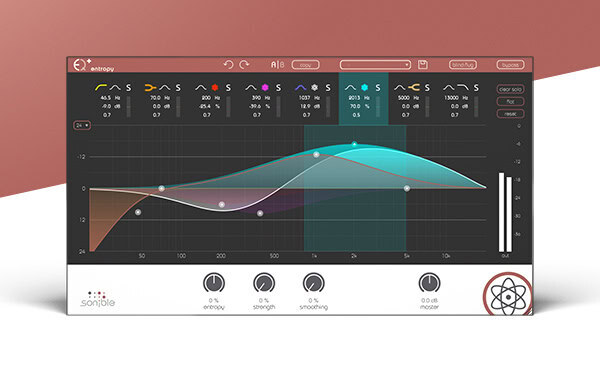Select the bell filter icon on the 200 Hz band
The height and width of the screenshot is (372, 600).
pos(201,88)
